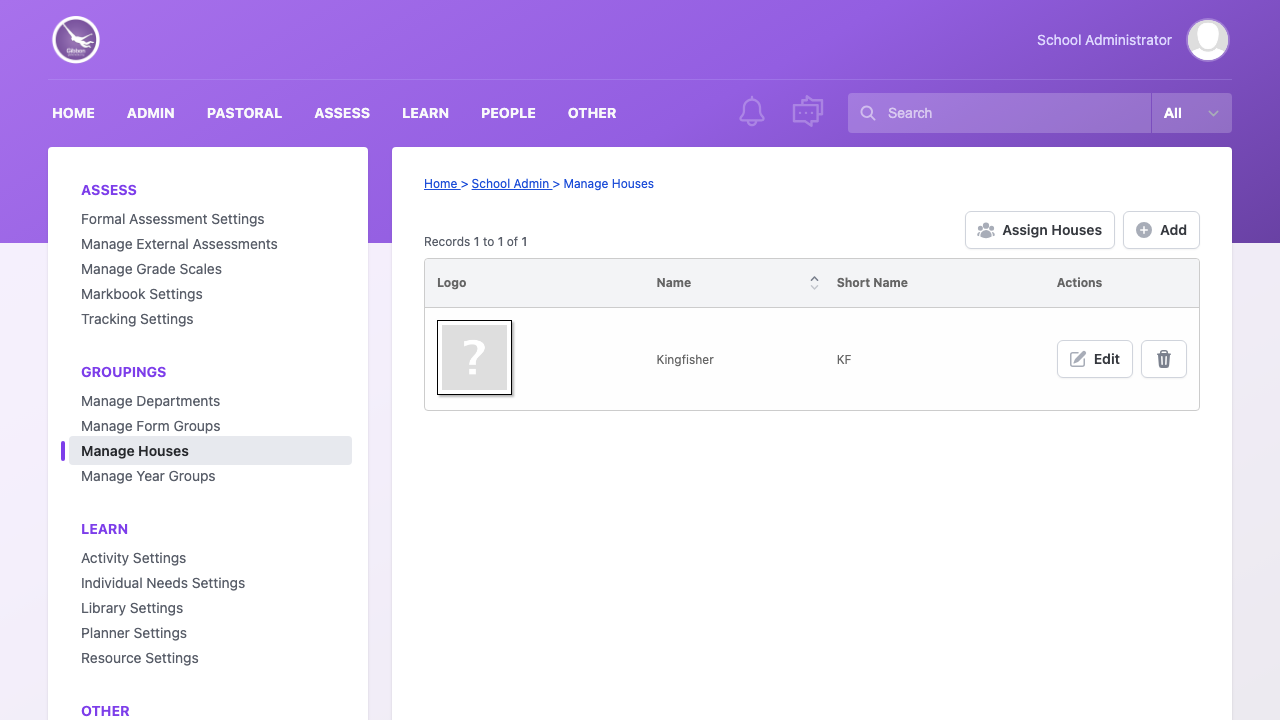
Task: Edit the Kingfisher house
Action: (x=1095, y=359)
